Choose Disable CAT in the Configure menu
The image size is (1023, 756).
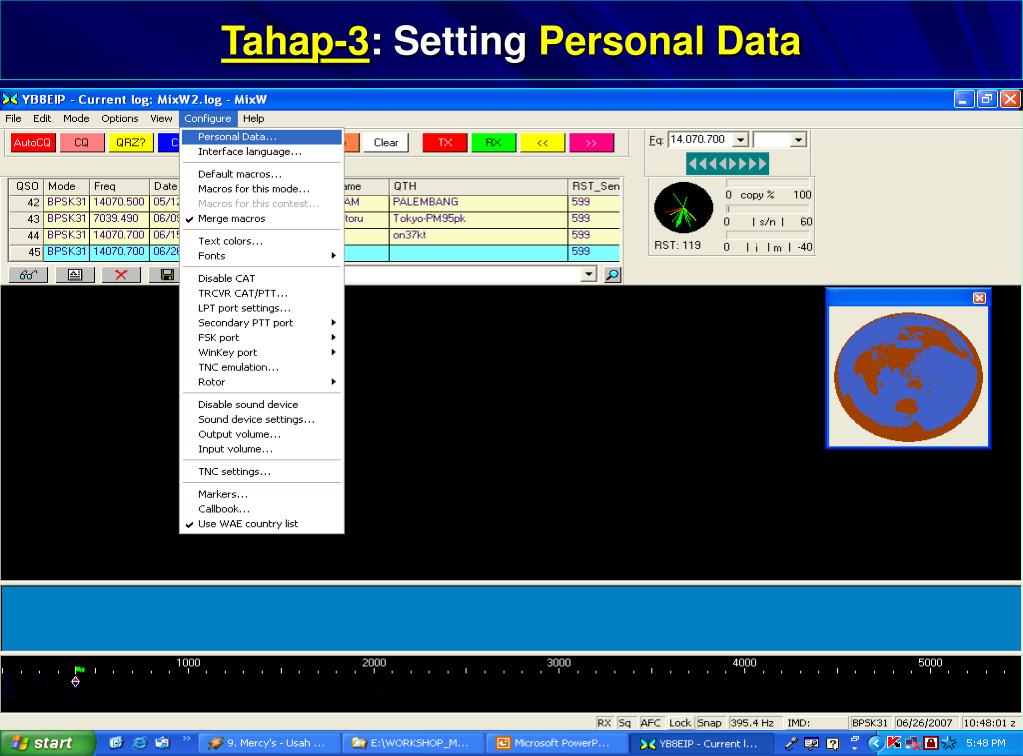click(x=262, y=278)
